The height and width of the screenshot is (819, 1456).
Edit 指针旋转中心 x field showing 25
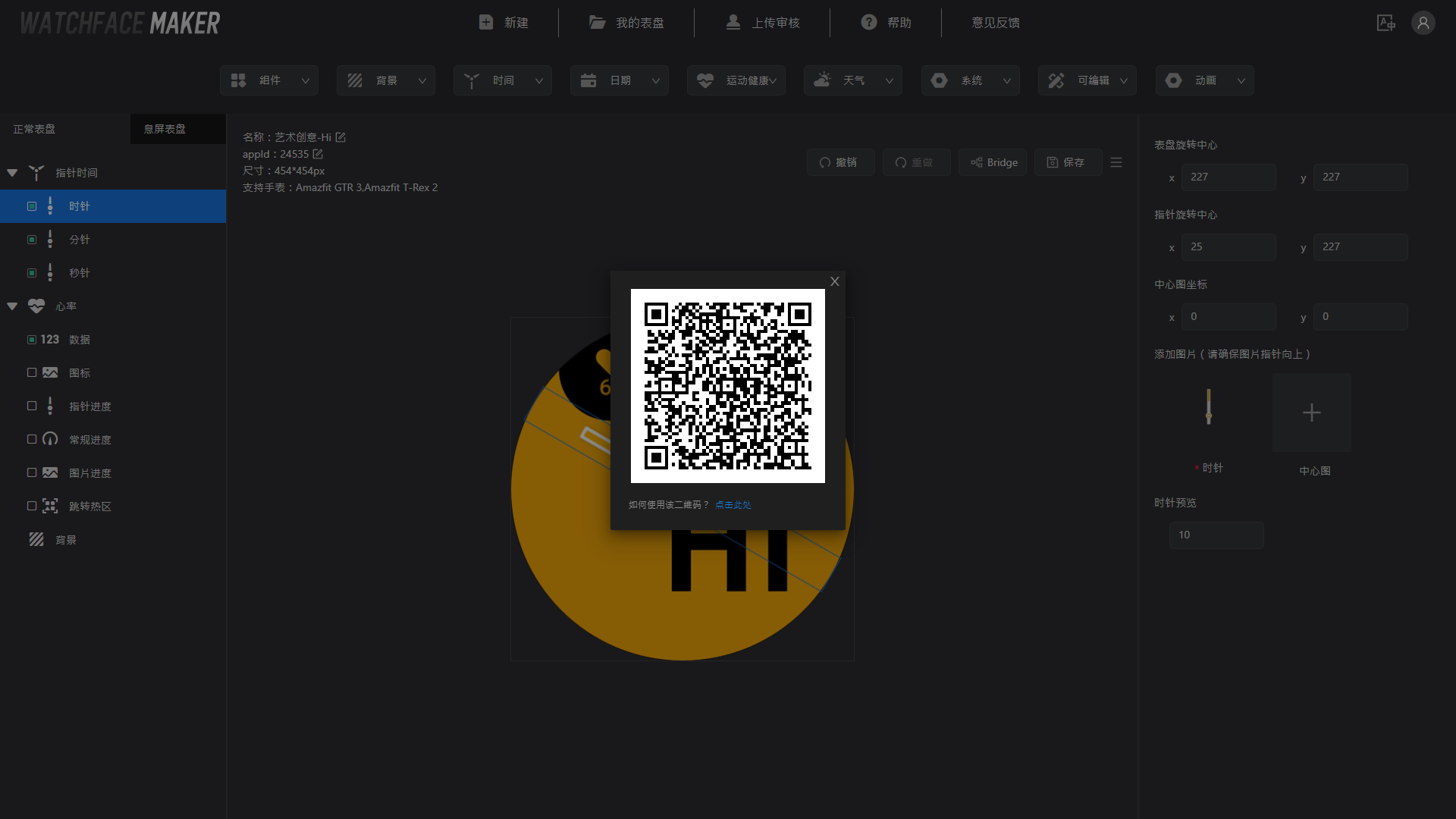1228,247
